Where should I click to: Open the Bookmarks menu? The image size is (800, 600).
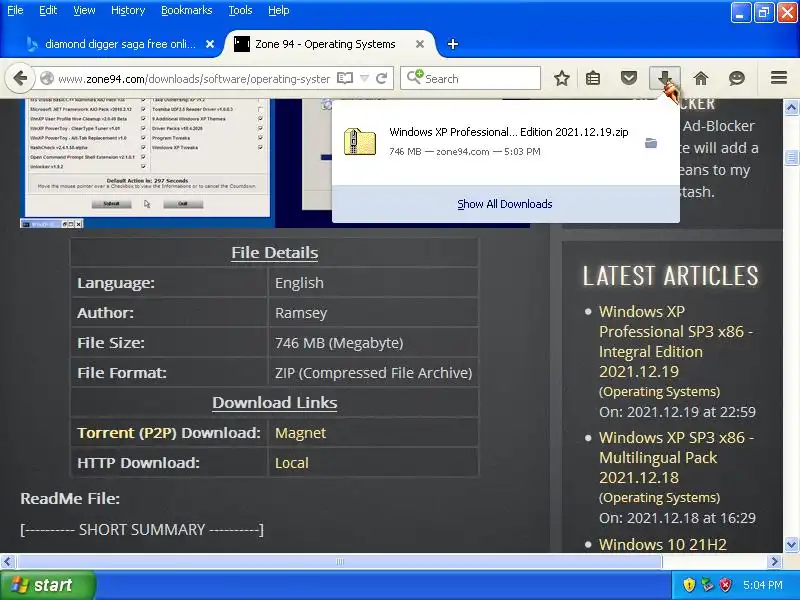[187, 10]
